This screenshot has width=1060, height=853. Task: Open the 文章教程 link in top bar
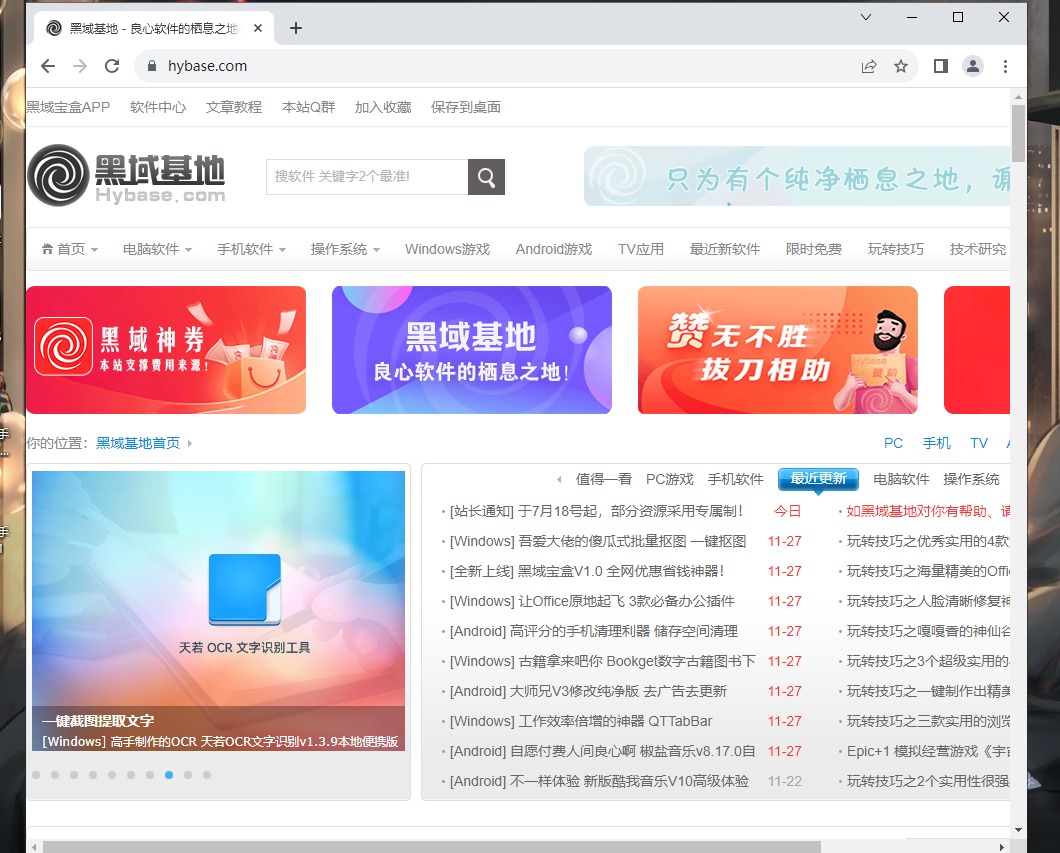pyautogui.click(x=234, y=107)
